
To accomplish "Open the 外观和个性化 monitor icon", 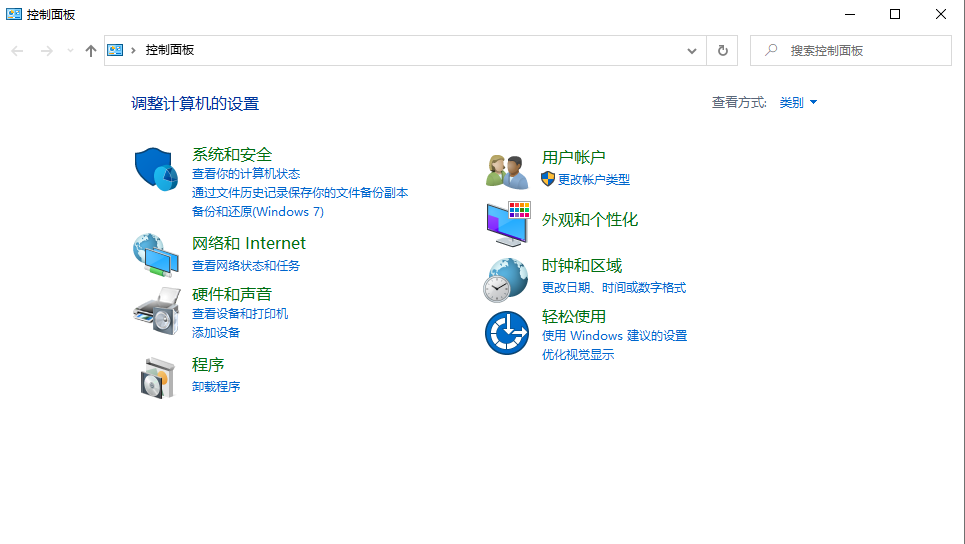I will 508,224.
